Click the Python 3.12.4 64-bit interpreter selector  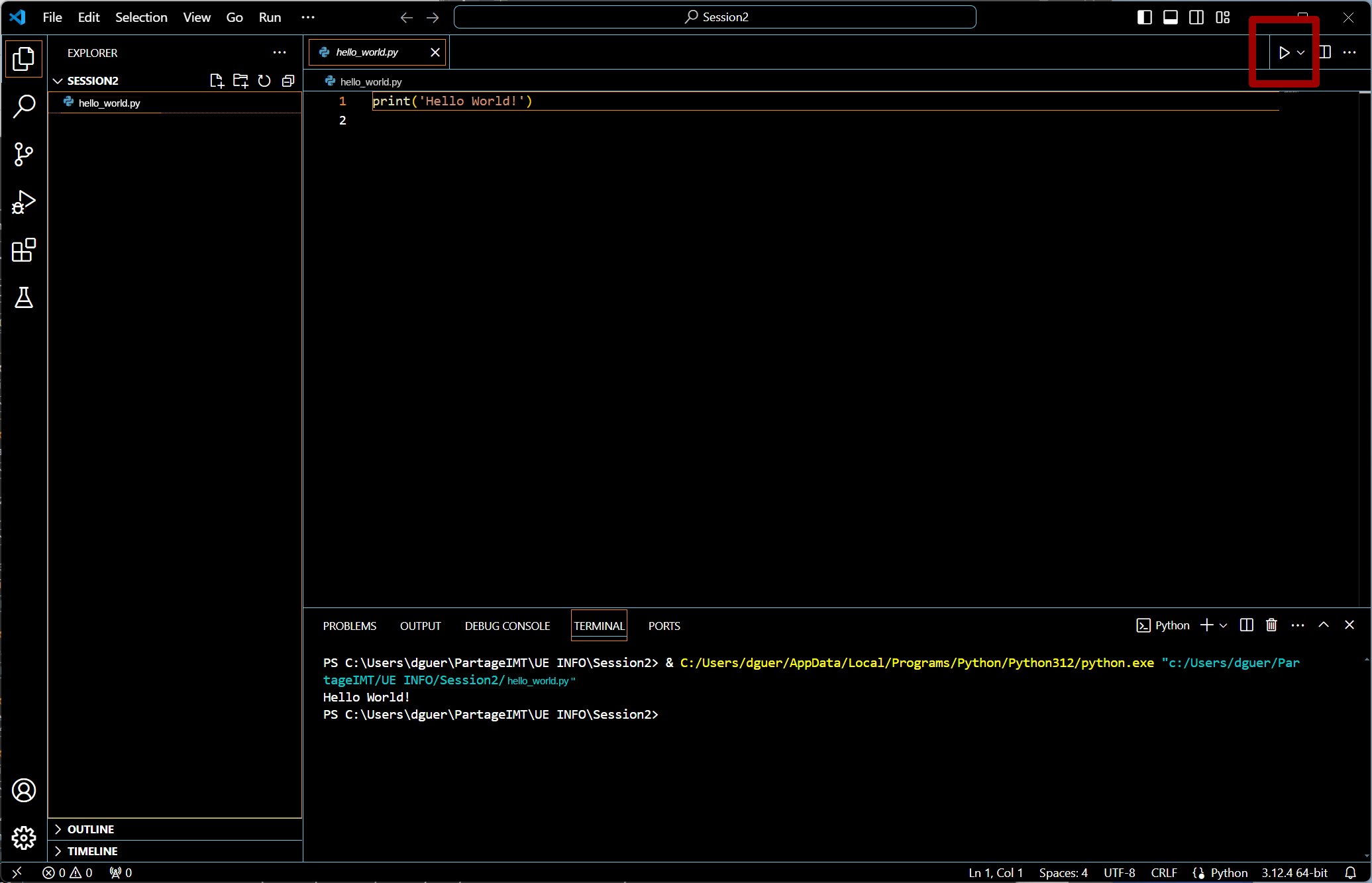[1294, 872]
